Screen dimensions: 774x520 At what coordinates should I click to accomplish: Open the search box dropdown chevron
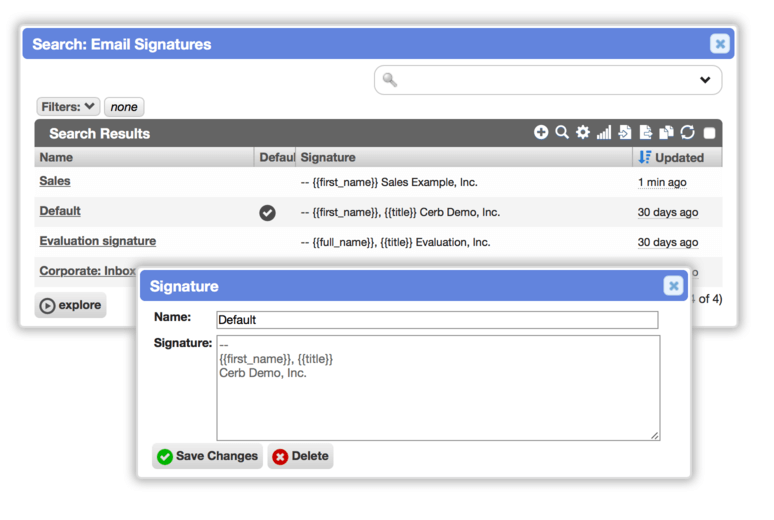(705, 80)
